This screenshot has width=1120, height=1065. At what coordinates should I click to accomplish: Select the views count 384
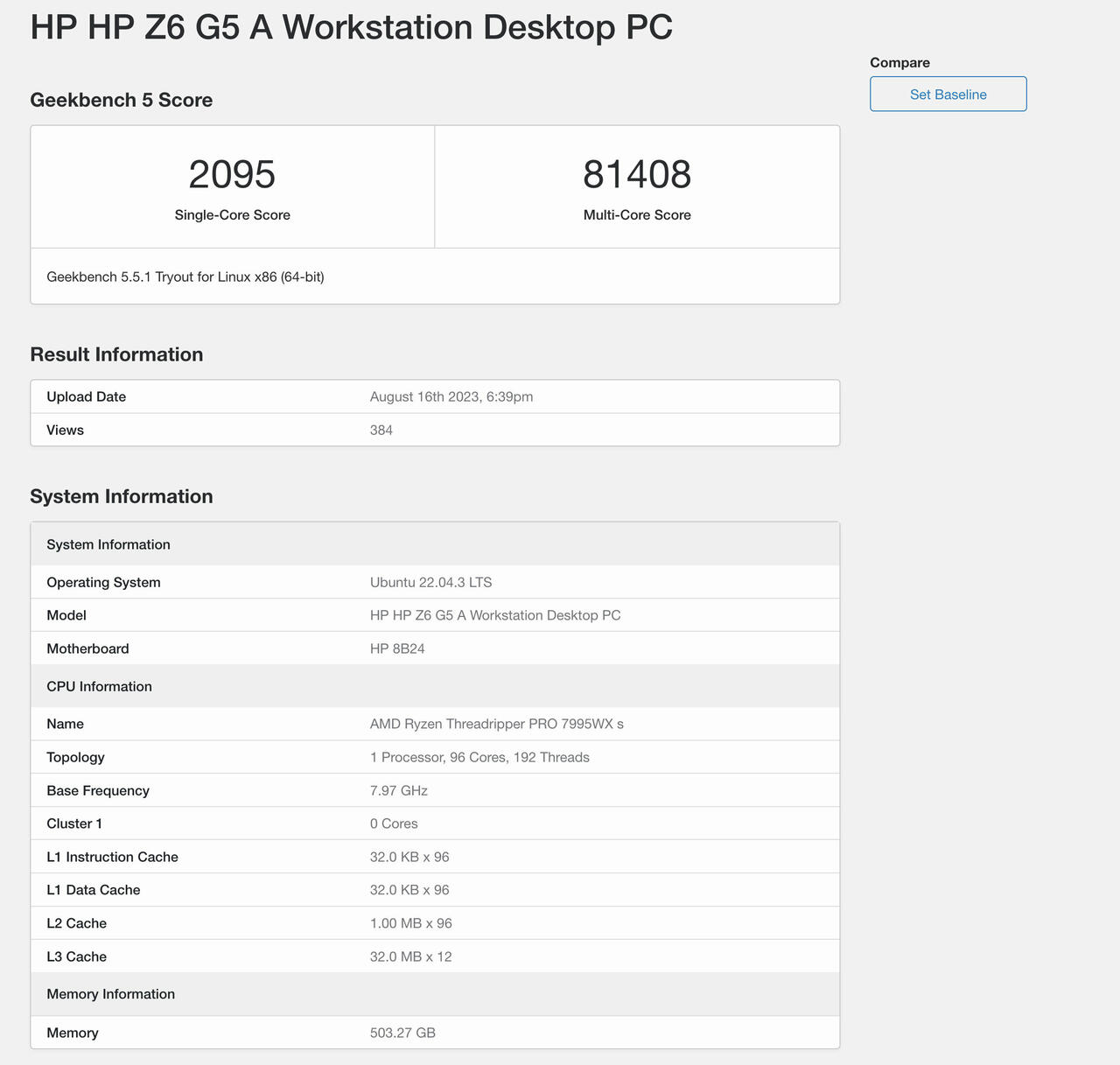click(381, 430)
